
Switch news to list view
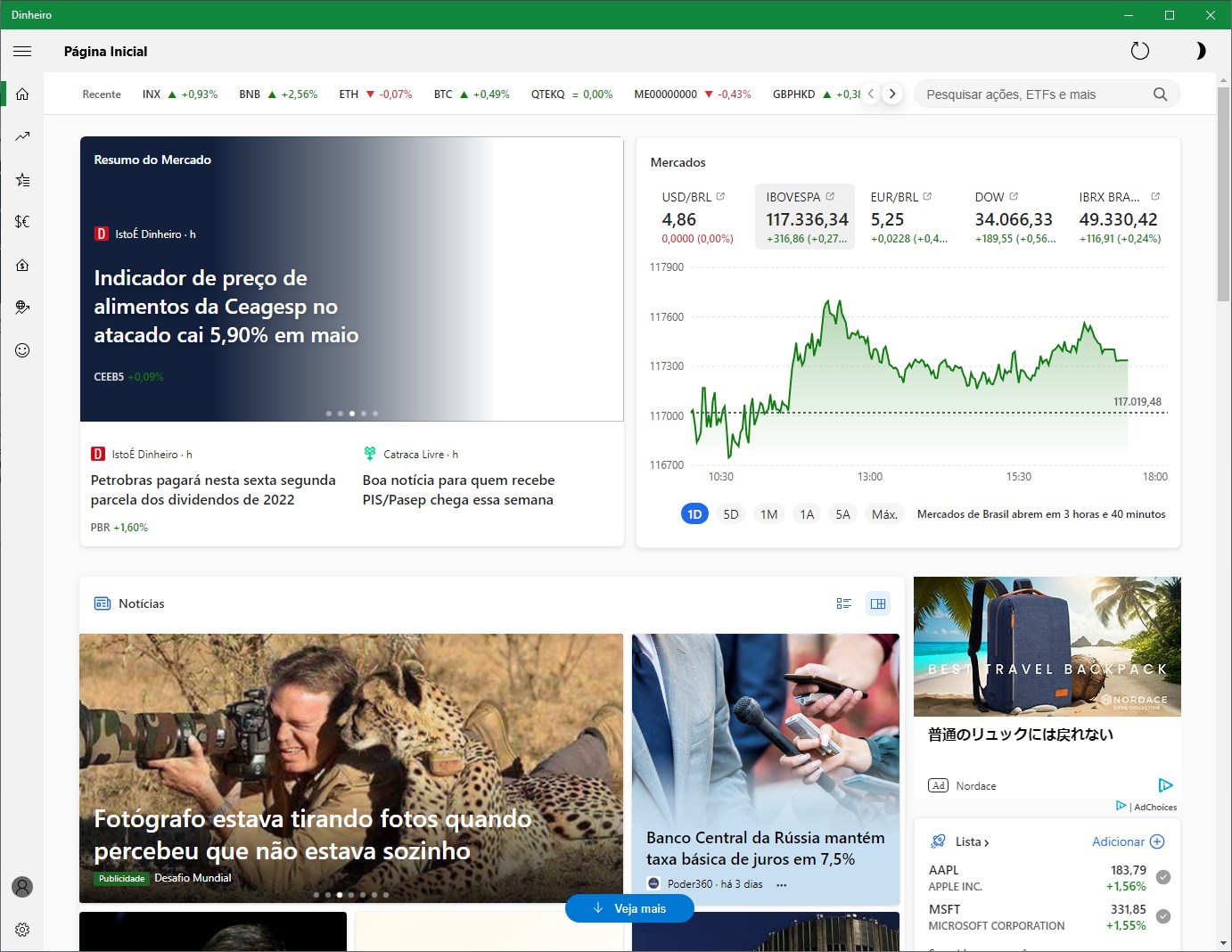pos(843,603)
